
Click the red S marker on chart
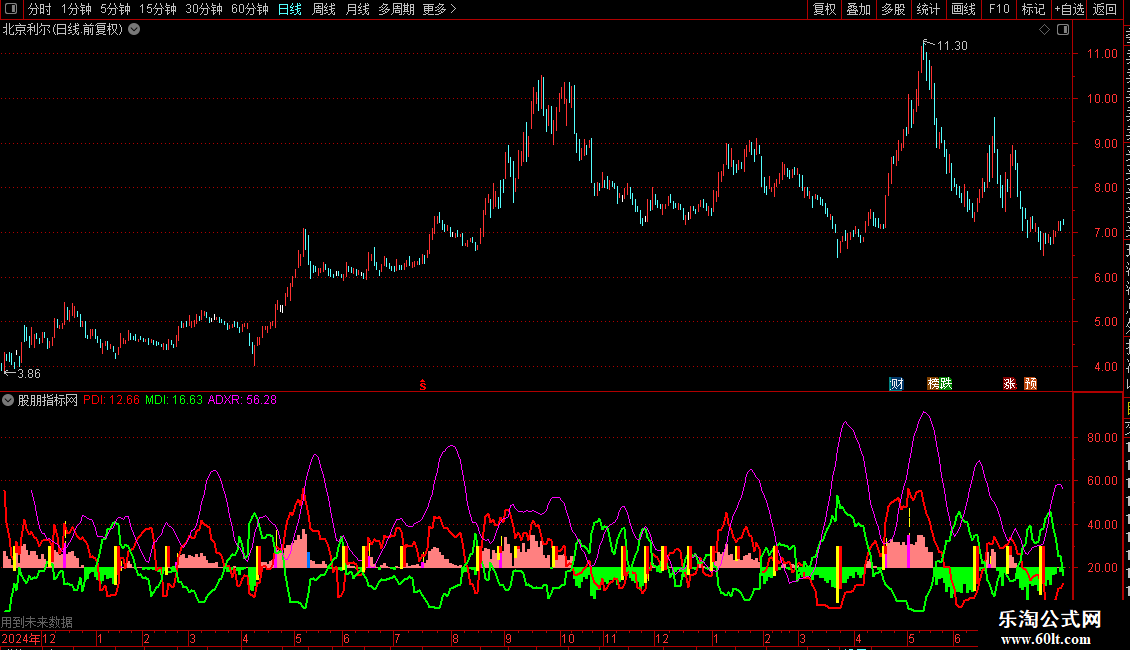click(x=423, y=385)
